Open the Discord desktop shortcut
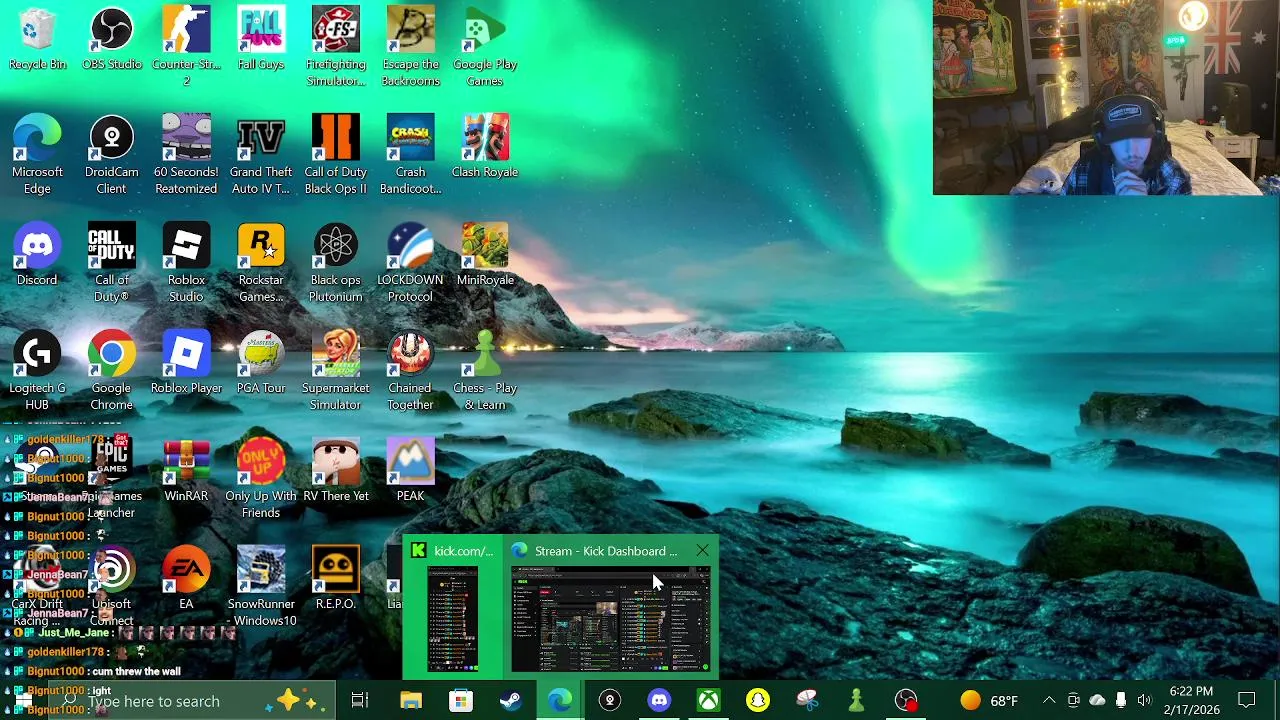 click(x=37, y=256)
